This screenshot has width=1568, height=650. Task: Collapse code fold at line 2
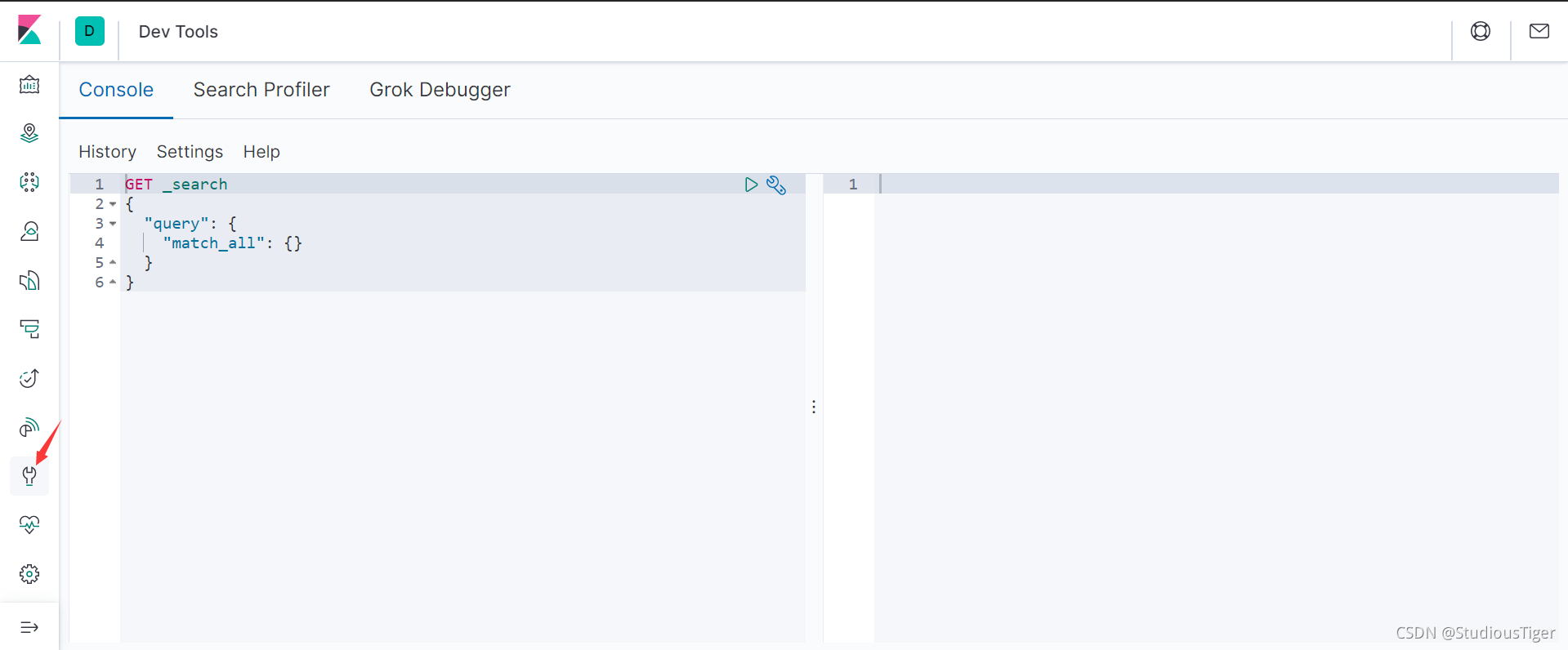(x=113, y=204)
